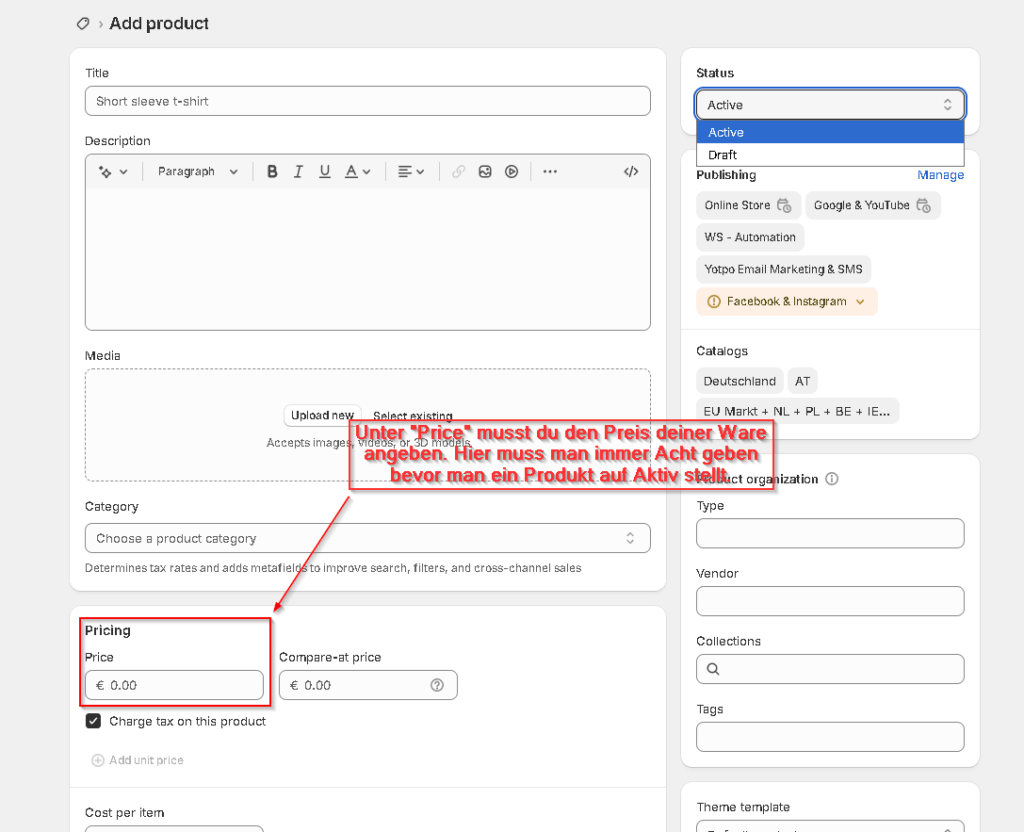
Task: Click the Facebook & Instagram warning icon
Action: coord(714,302)
